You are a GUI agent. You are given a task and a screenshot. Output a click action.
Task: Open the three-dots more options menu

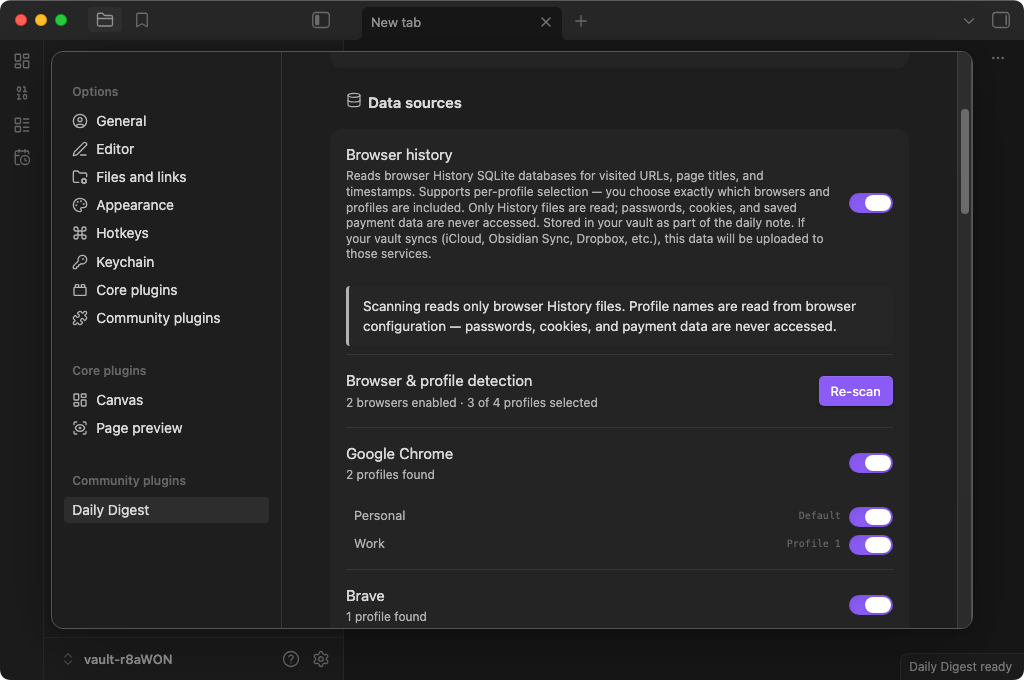pyautogui.click(x=998, y=58)
